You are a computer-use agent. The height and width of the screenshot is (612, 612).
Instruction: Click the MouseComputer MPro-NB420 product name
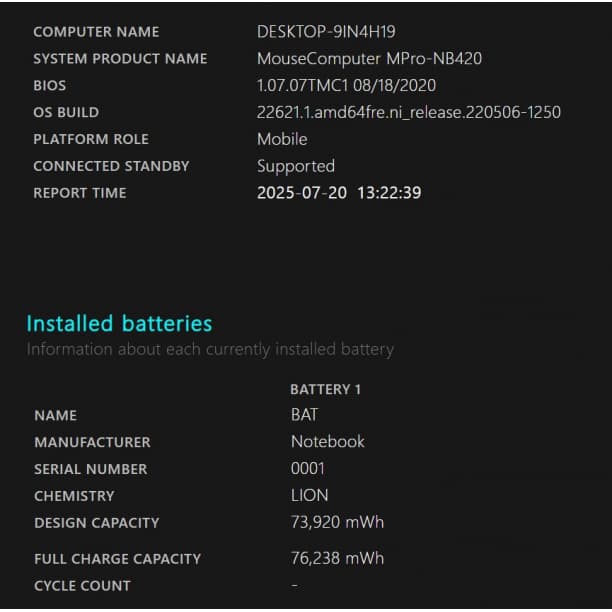point(369,59)
